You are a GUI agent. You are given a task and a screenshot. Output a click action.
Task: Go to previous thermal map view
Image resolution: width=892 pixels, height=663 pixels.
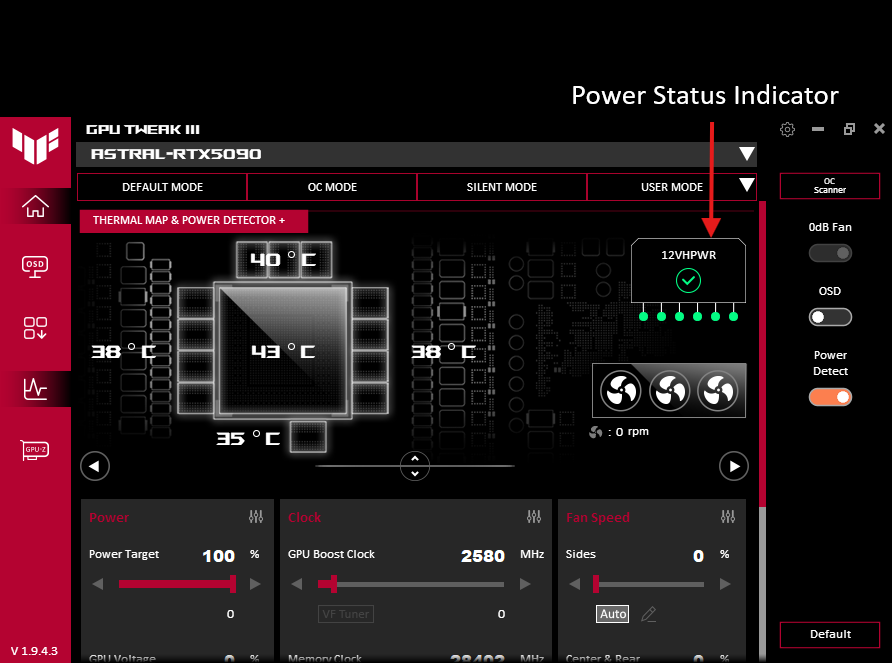click(x=95, y=466)
